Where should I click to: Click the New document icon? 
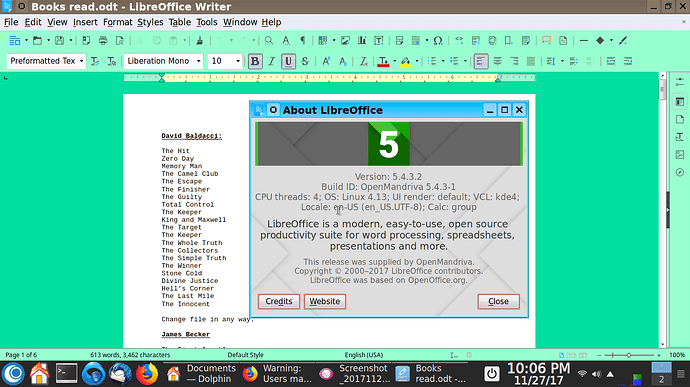coord(15,41)
